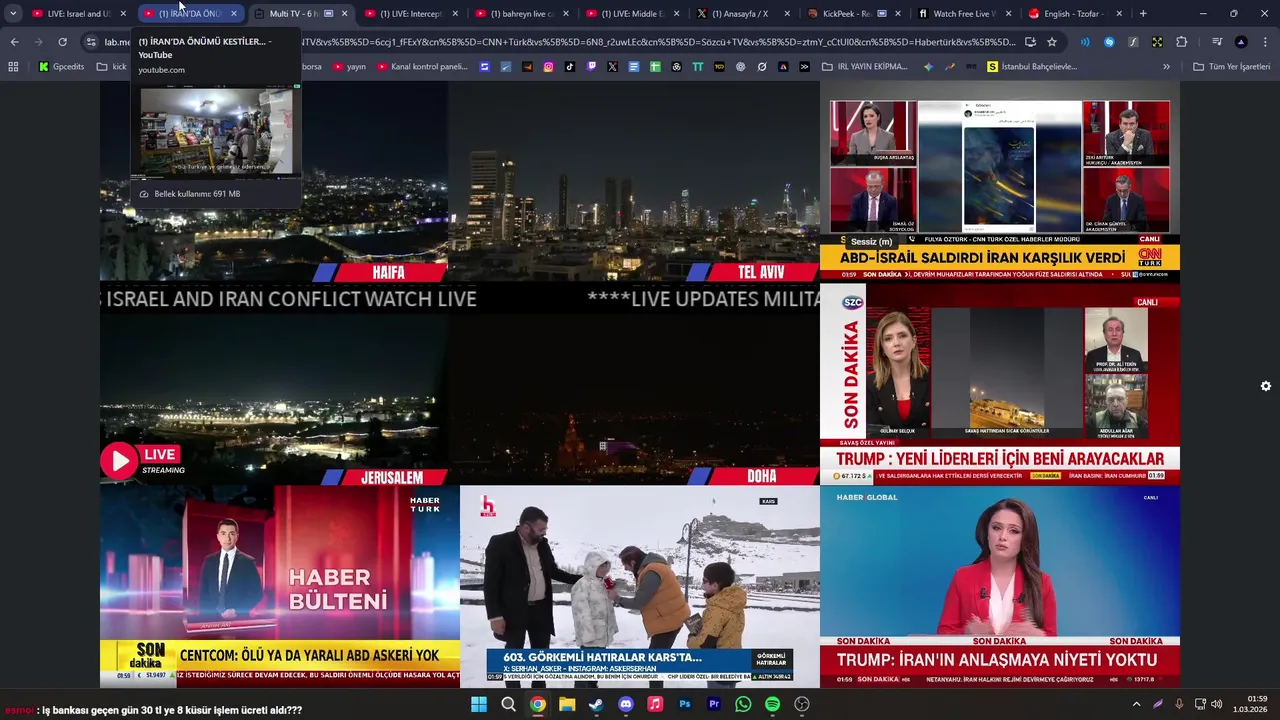Go back to previous page

coord(14,42)
